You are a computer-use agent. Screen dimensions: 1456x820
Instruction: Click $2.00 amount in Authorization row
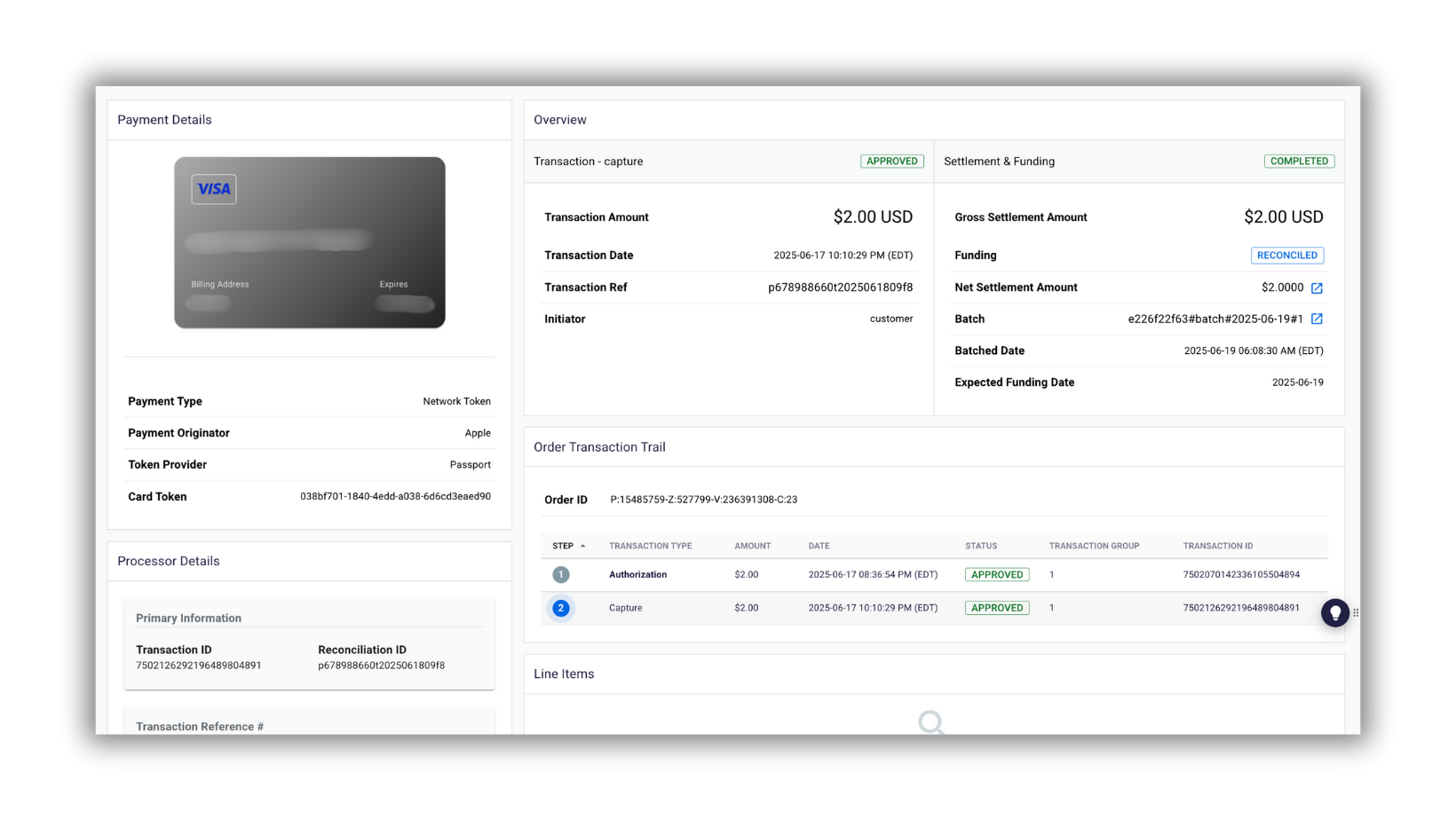pos(746,575)
